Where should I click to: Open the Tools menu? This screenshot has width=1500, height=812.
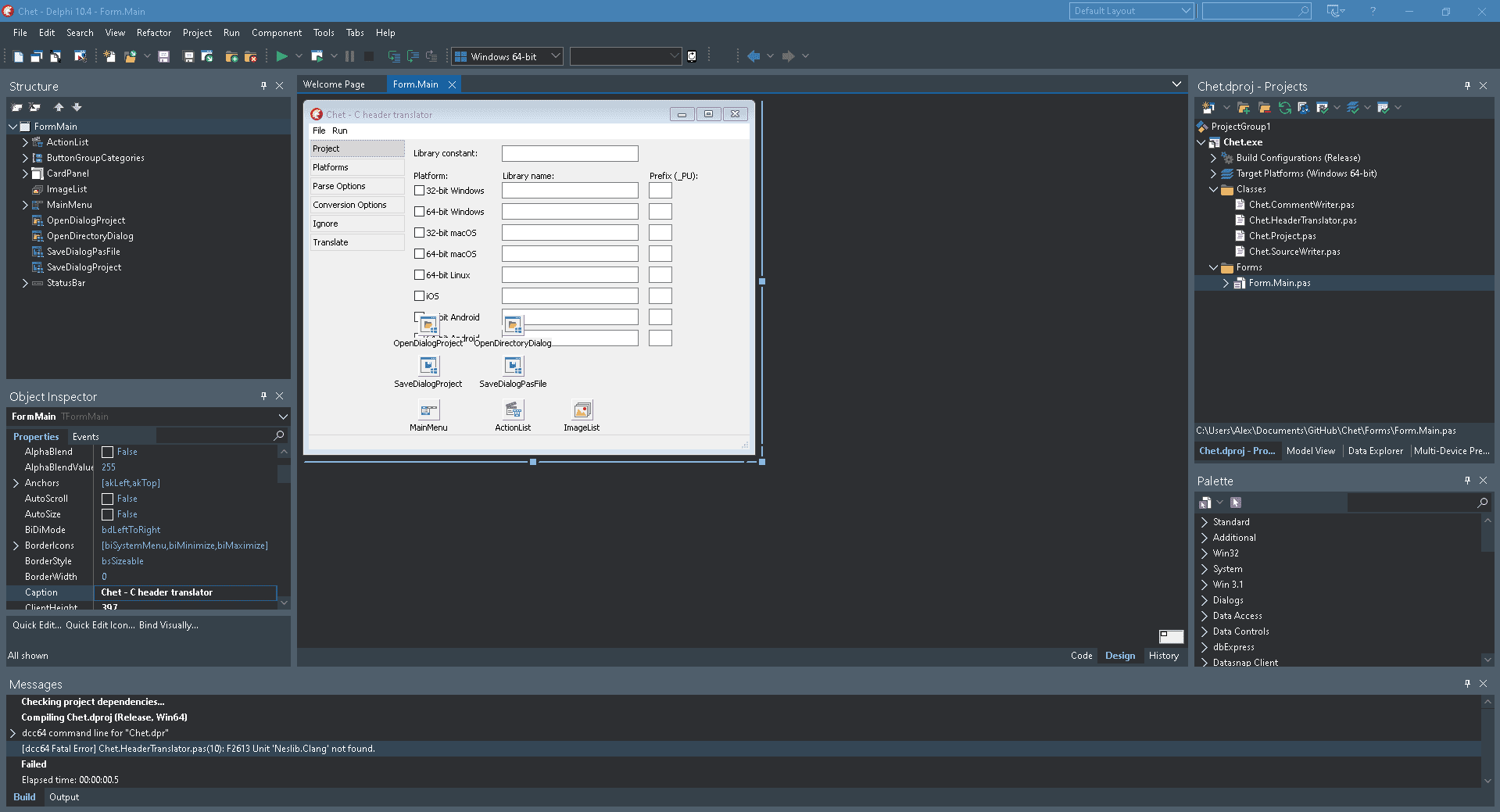pos(324,33)
